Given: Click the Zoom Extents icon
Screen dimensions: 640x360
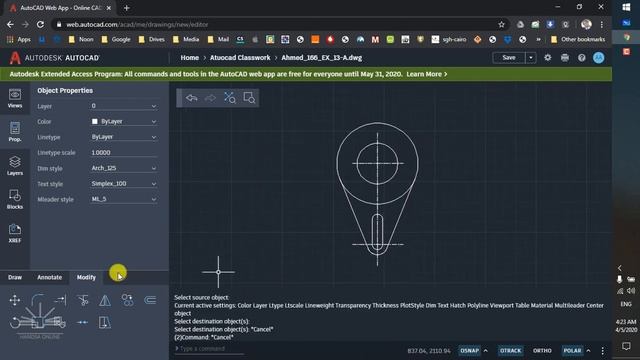Looking at the screenshot, I should coord(229,98).
